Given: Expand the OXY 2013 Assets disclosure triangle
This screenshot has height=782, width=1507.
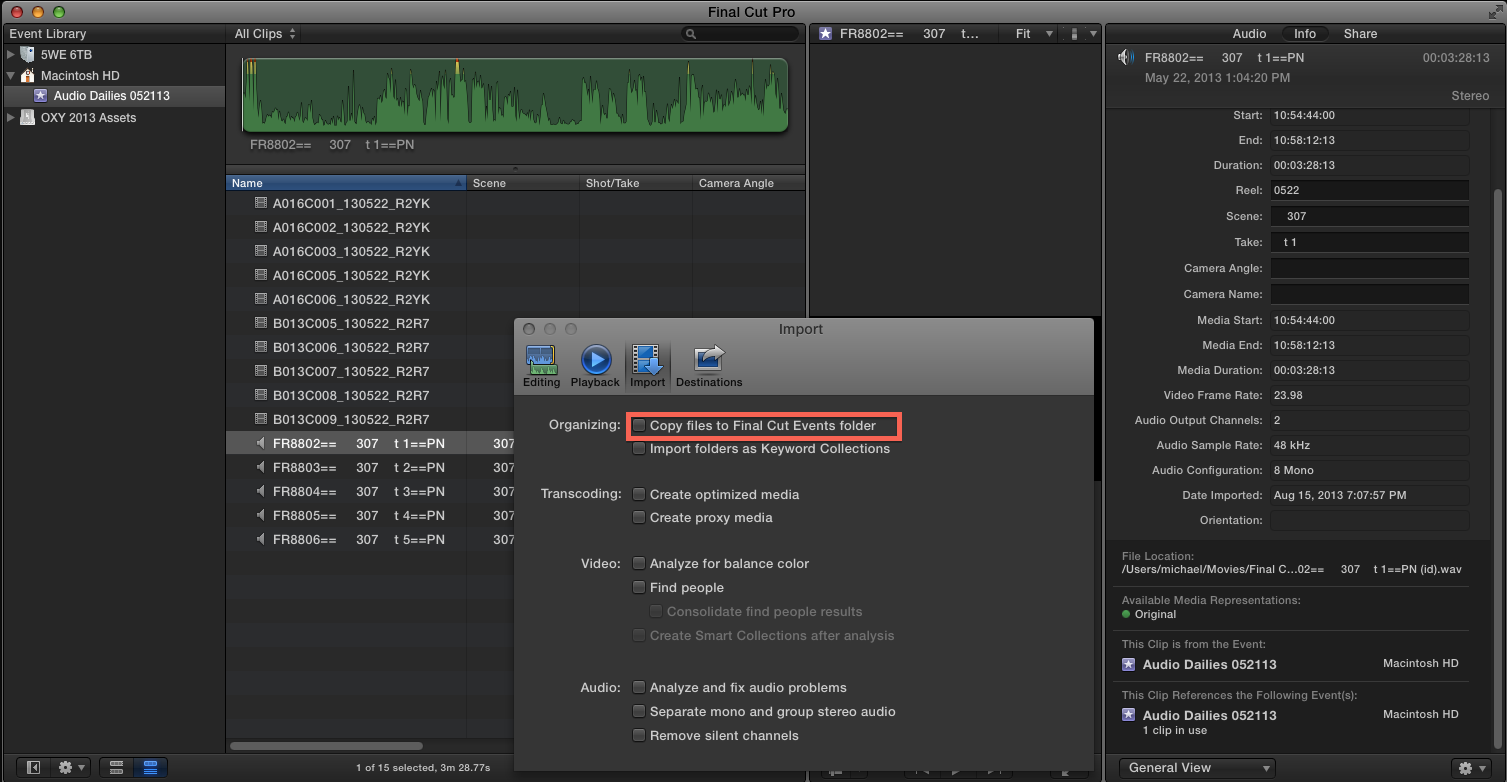Looking at the screenshot, I should (11, 117).
